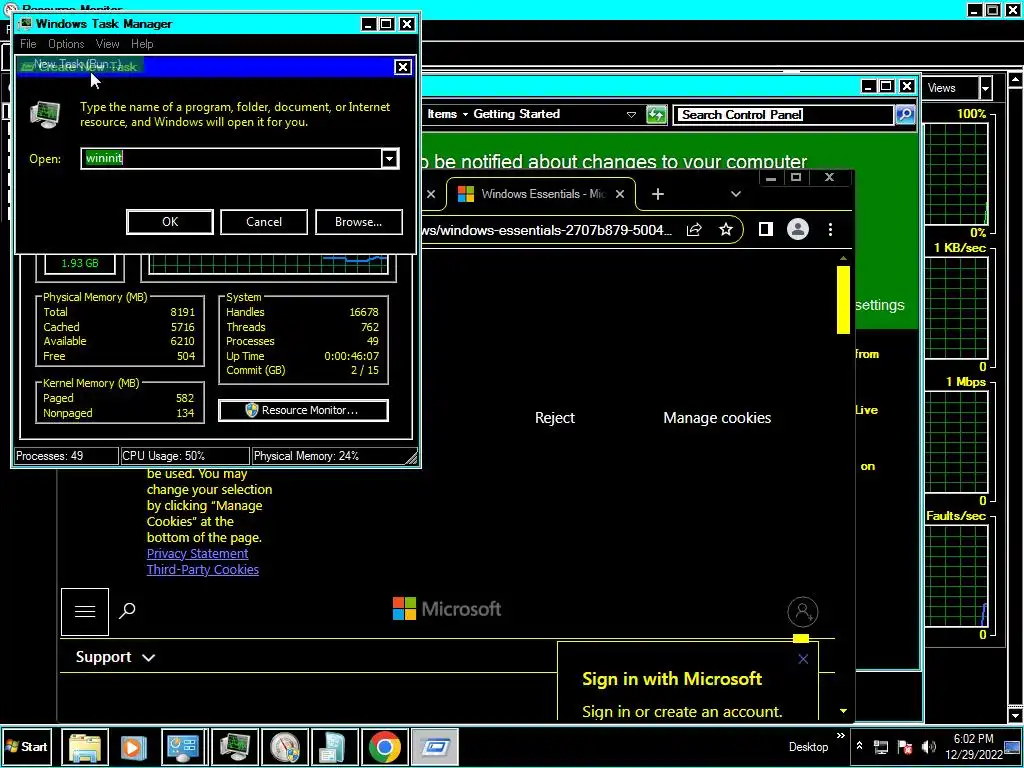1024x768 pixels.
Task: Click the Microsoft logo
Action: pos(447,609)
